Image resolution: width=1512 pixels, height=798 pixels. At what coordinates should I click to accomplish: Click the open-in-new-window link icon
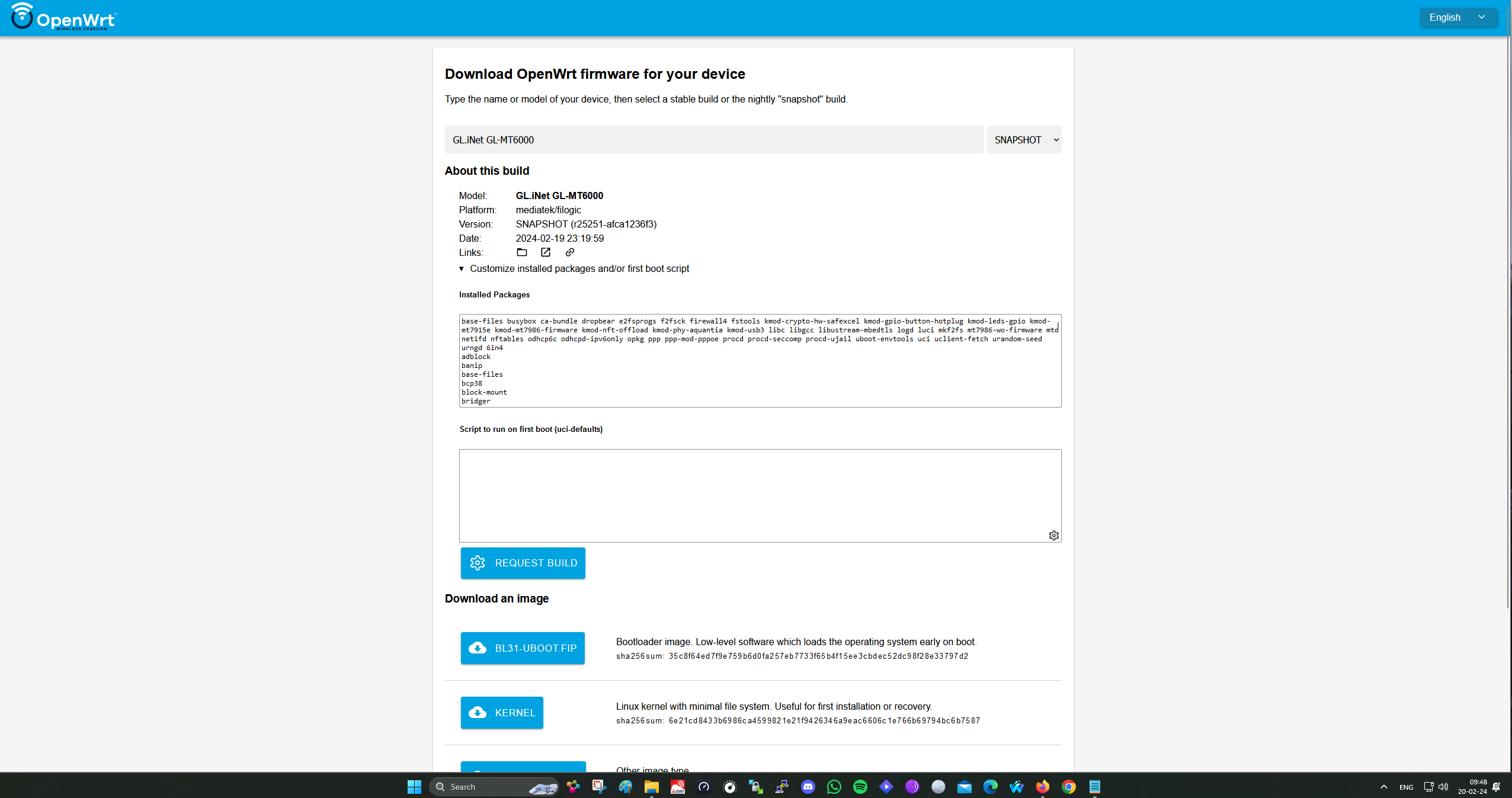click(x=546, y=252)
